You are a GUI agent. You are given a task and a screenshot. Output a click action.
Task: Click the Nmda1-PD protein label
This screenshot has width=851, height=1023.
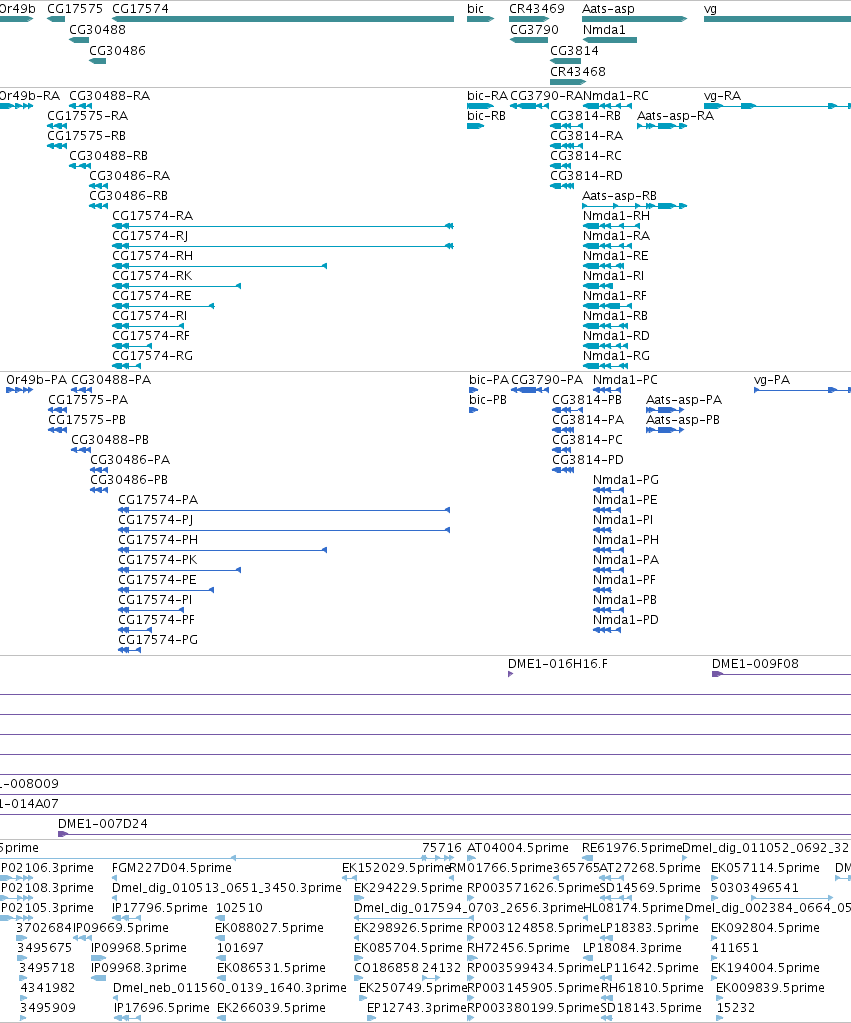(626, 619)
